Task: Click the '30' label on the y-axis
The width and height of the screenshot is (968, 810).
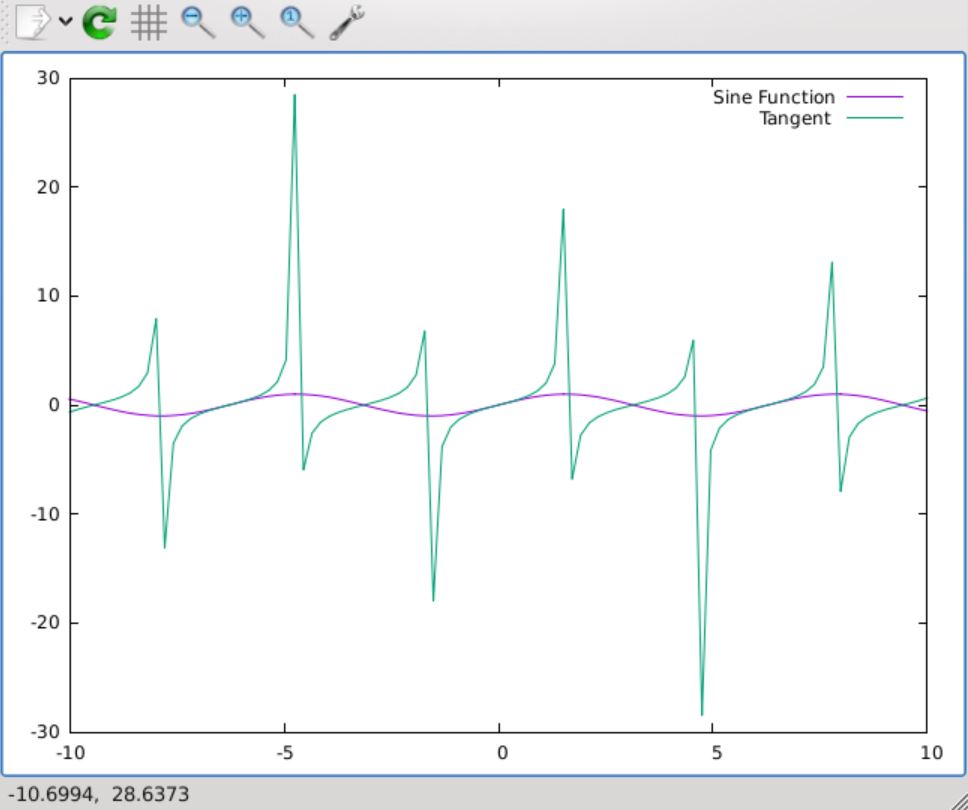Action: (x=47, y=76)
